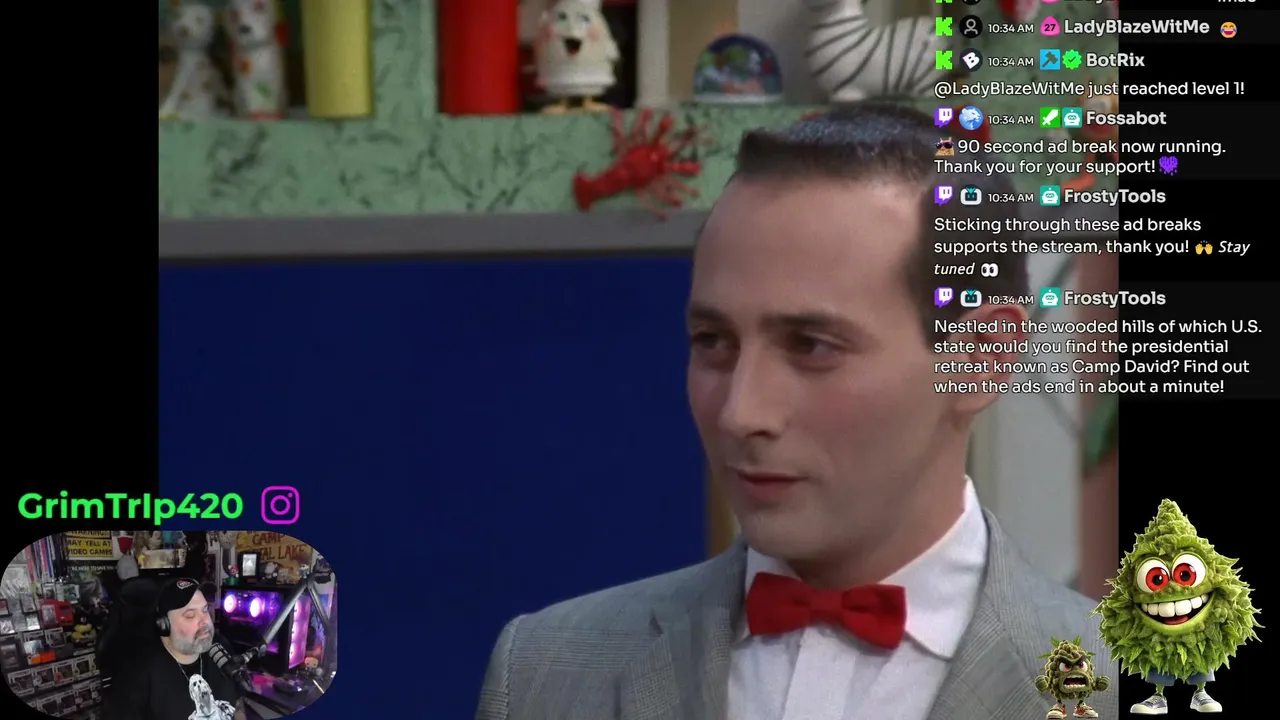Screen dimensions: 1280x720
Task: Click the man's red bow tie in the video
Action: [x=826, y=608]
